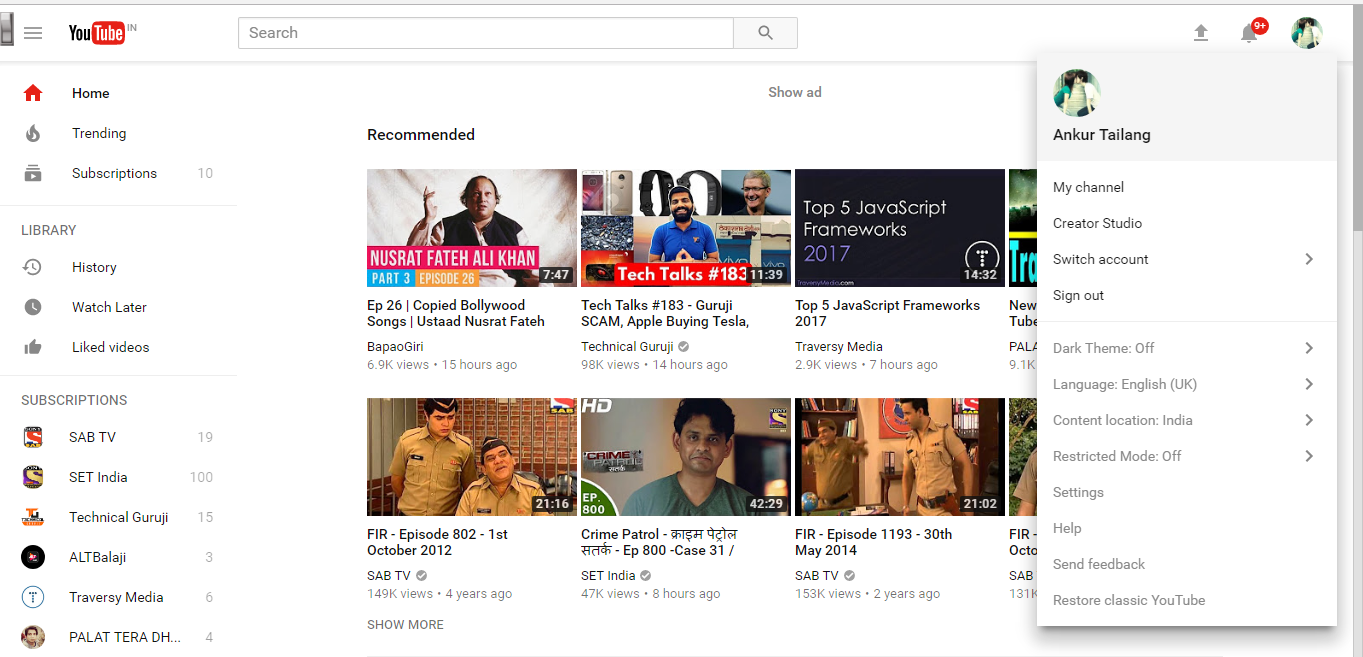Expand the Restricted Mode submenu chevron
Screen dimensions: 1363x657
[x=1309, y=456]
